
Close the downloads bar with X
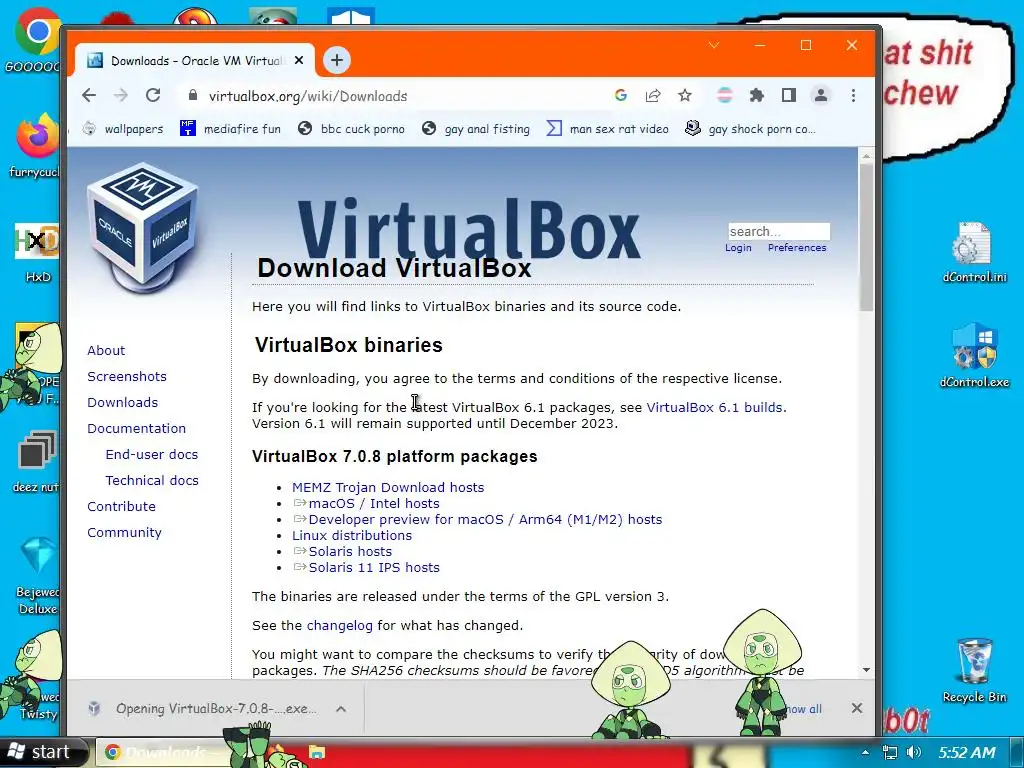[857, 708]
